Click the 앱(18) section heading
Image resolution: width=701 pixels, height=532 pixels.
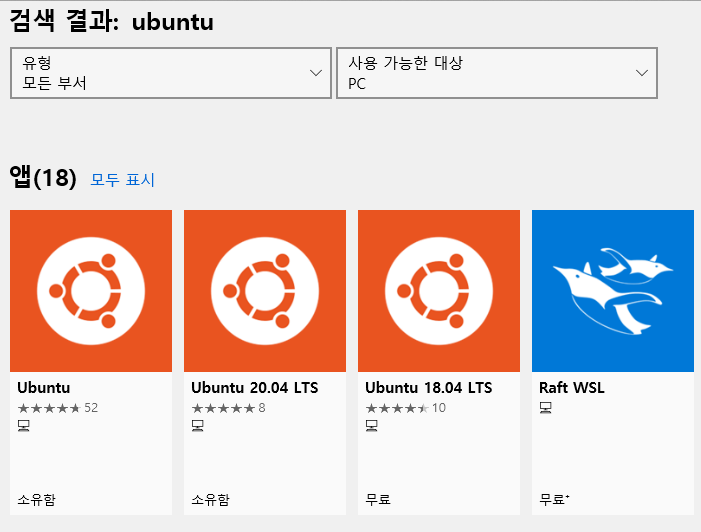43,177
